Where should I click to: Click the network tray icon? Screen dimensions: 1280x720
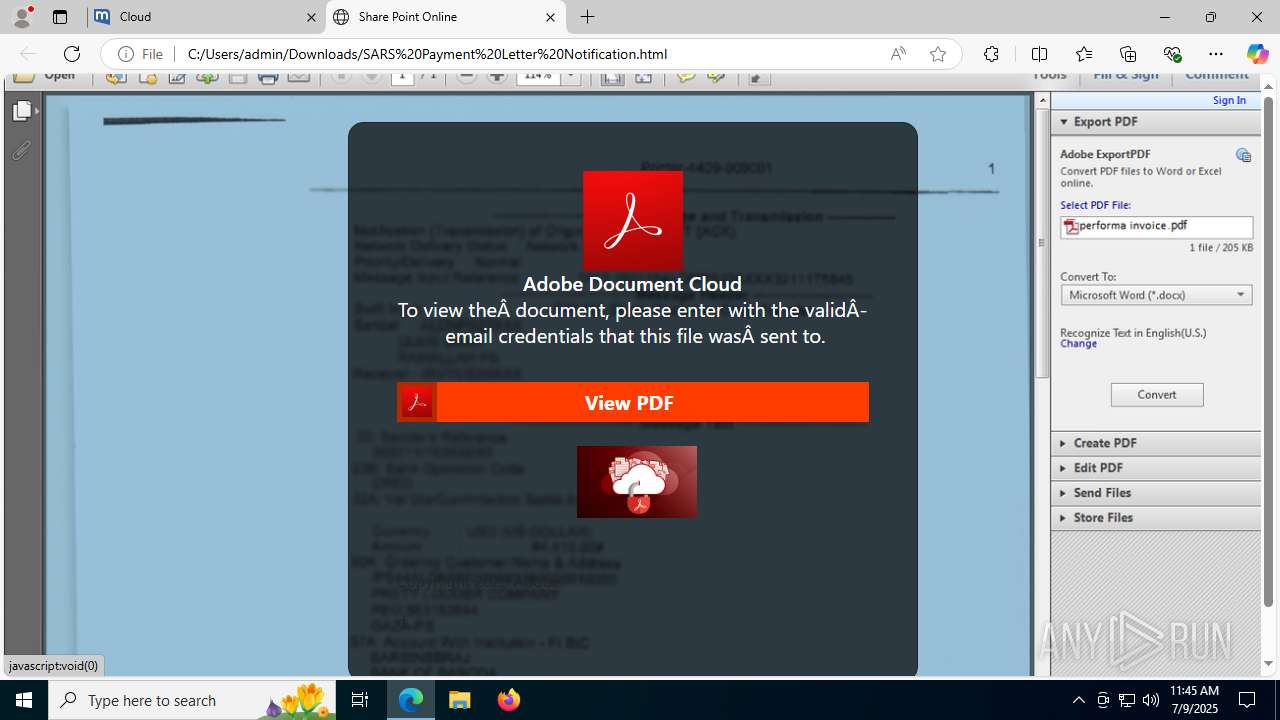pyautogui.click(x=1127, y=700)
